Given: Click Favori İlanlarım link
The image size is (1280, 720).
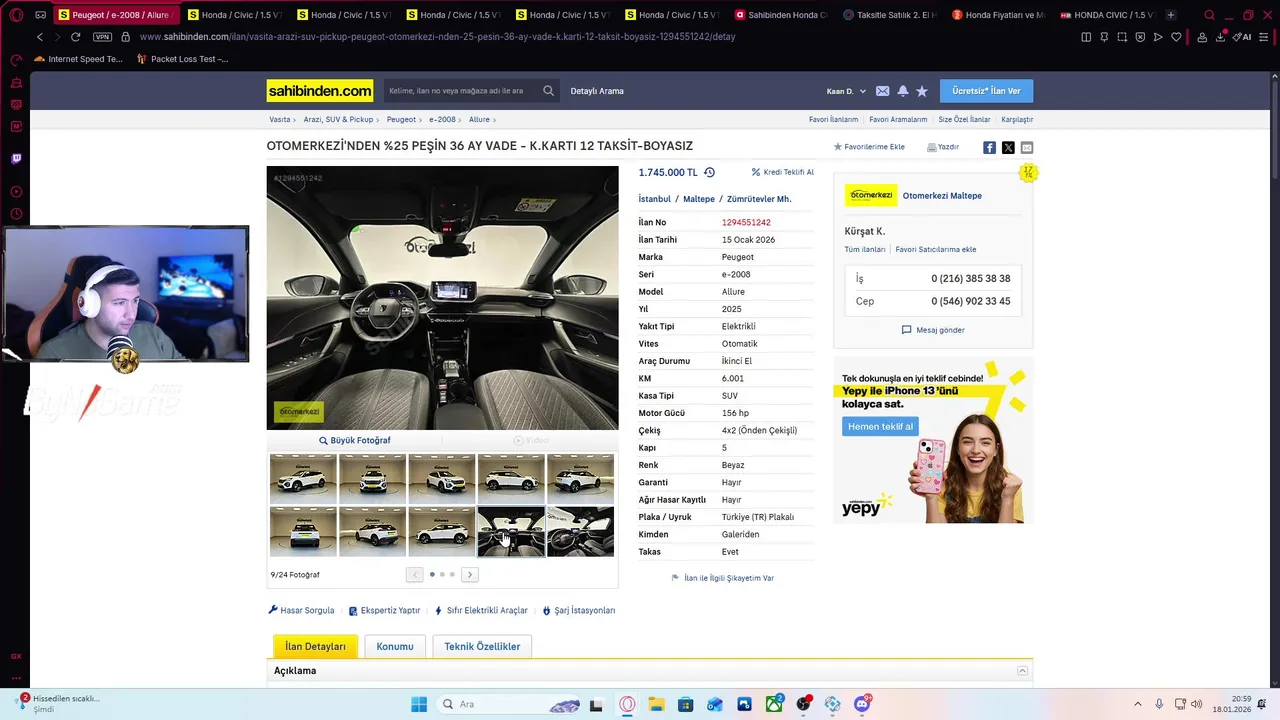Looking at the screenshot, I should pyautogui.click(x=833, y=119).
